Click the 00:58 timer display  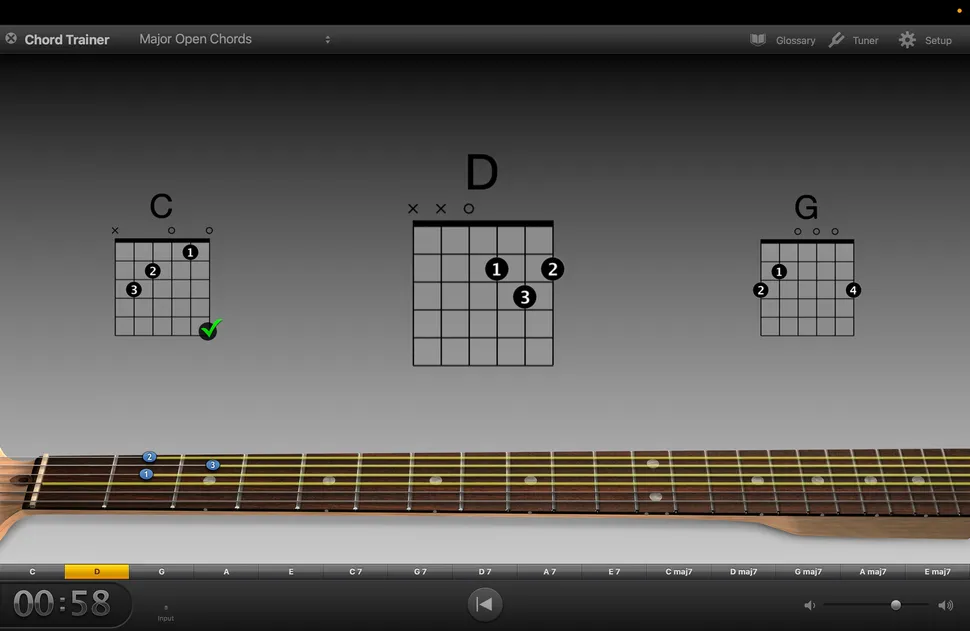(62, 604)
